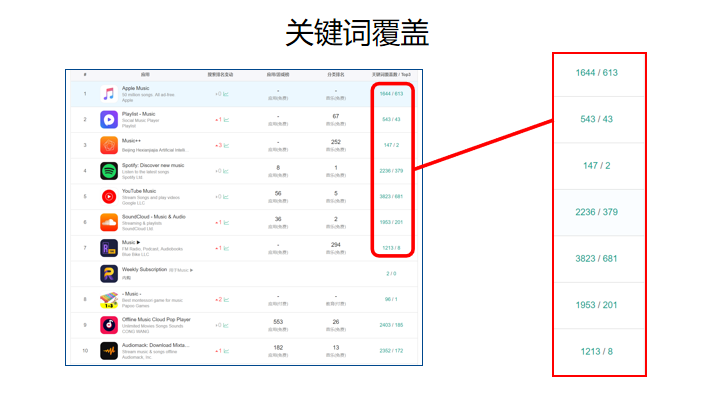Open keyword count 2403 / 185
This screenshot has width=719, height=402.
[x=391, y=325]
